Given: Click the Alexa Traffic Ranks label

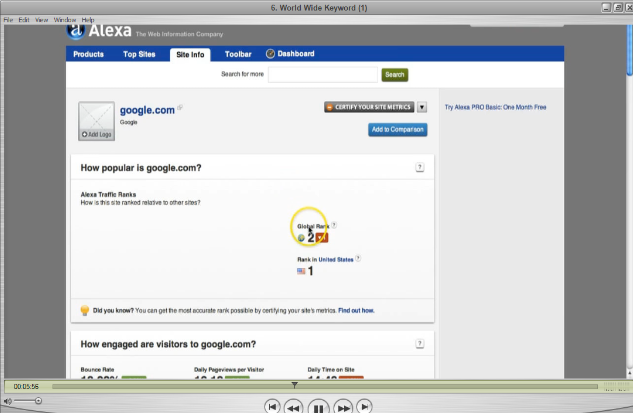Looking at the screenshot, I should (108, 194).
